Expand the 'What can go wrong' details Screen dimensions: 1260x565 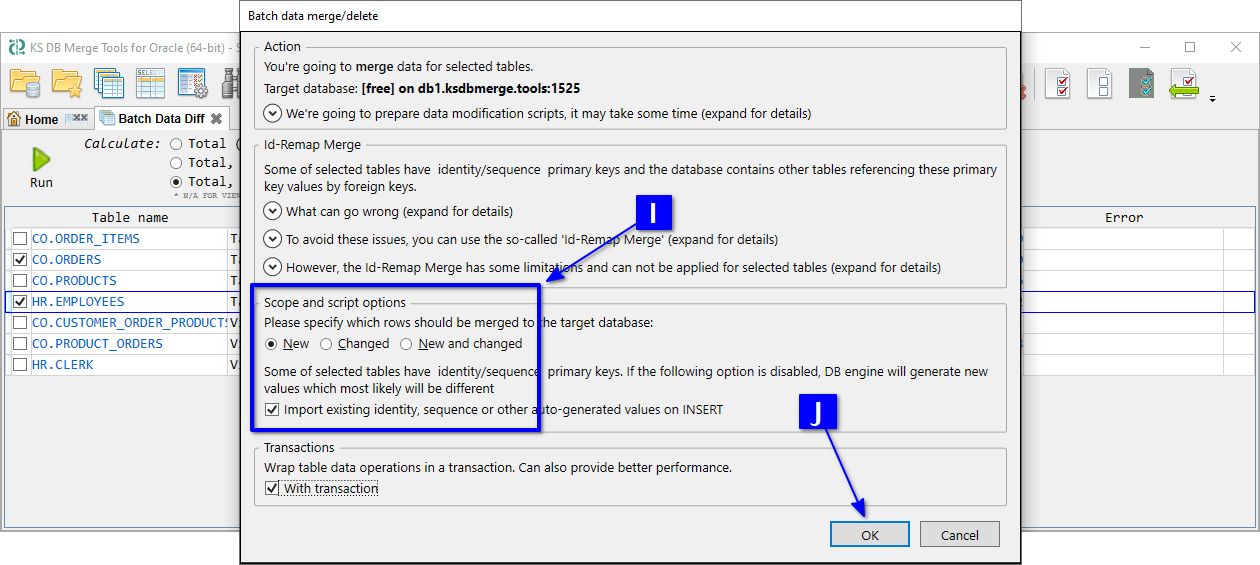pyautogui.click(x=273, y=212)
